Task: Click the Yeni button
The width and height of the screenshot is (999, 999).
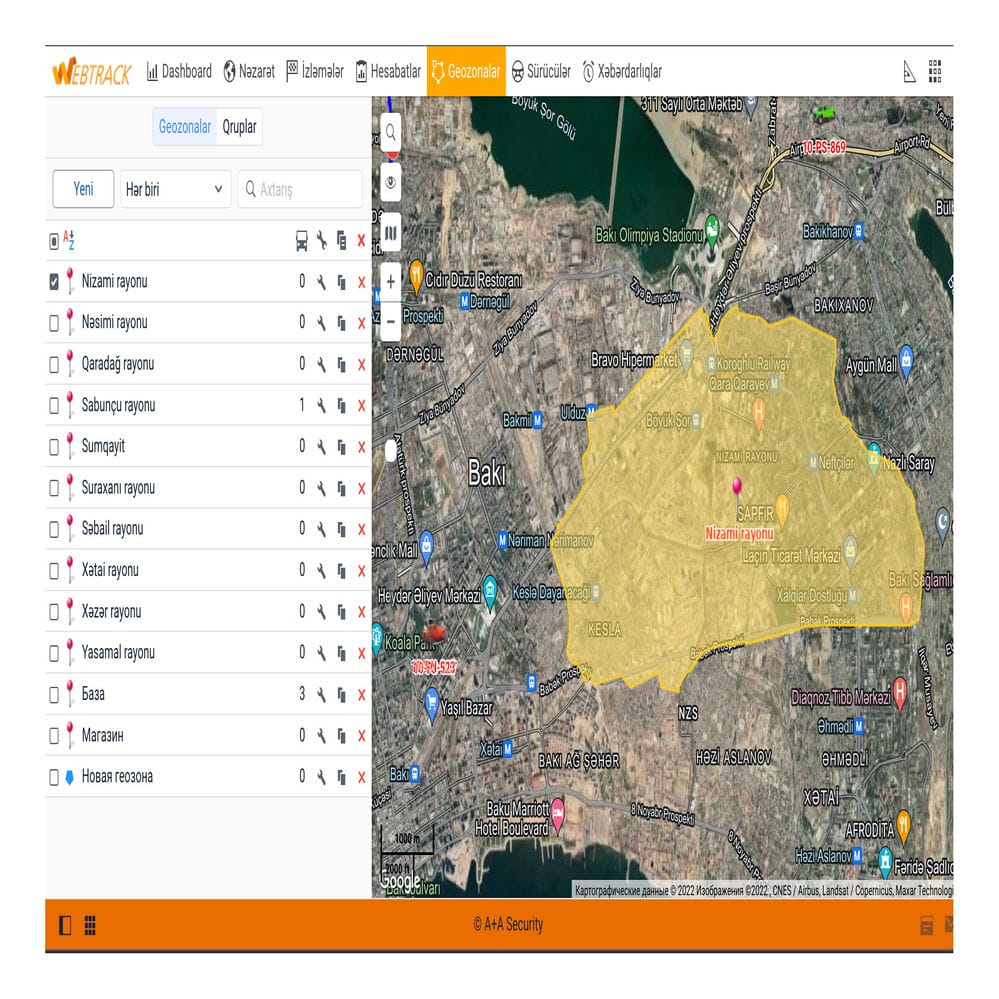Action: (x=83, y=189)
